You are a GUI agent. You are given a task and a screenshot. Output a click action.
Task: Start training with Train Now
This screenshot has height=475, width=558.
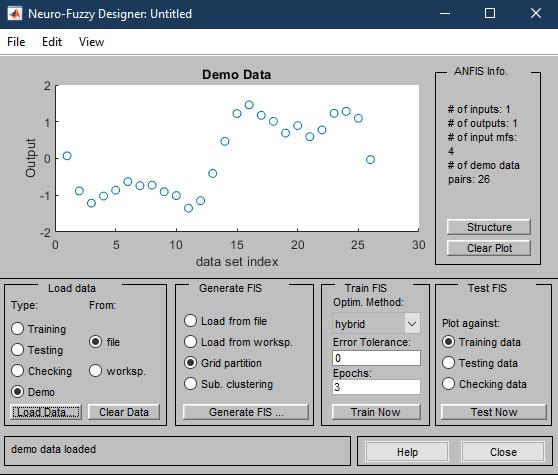(x=376, y=412)
